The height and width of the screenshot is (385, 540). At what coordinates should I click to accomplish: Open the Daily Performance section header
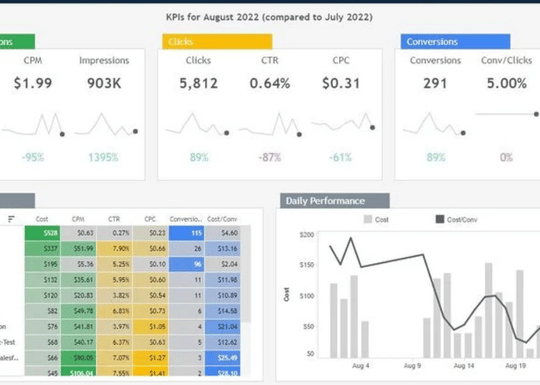pos(335,201)
